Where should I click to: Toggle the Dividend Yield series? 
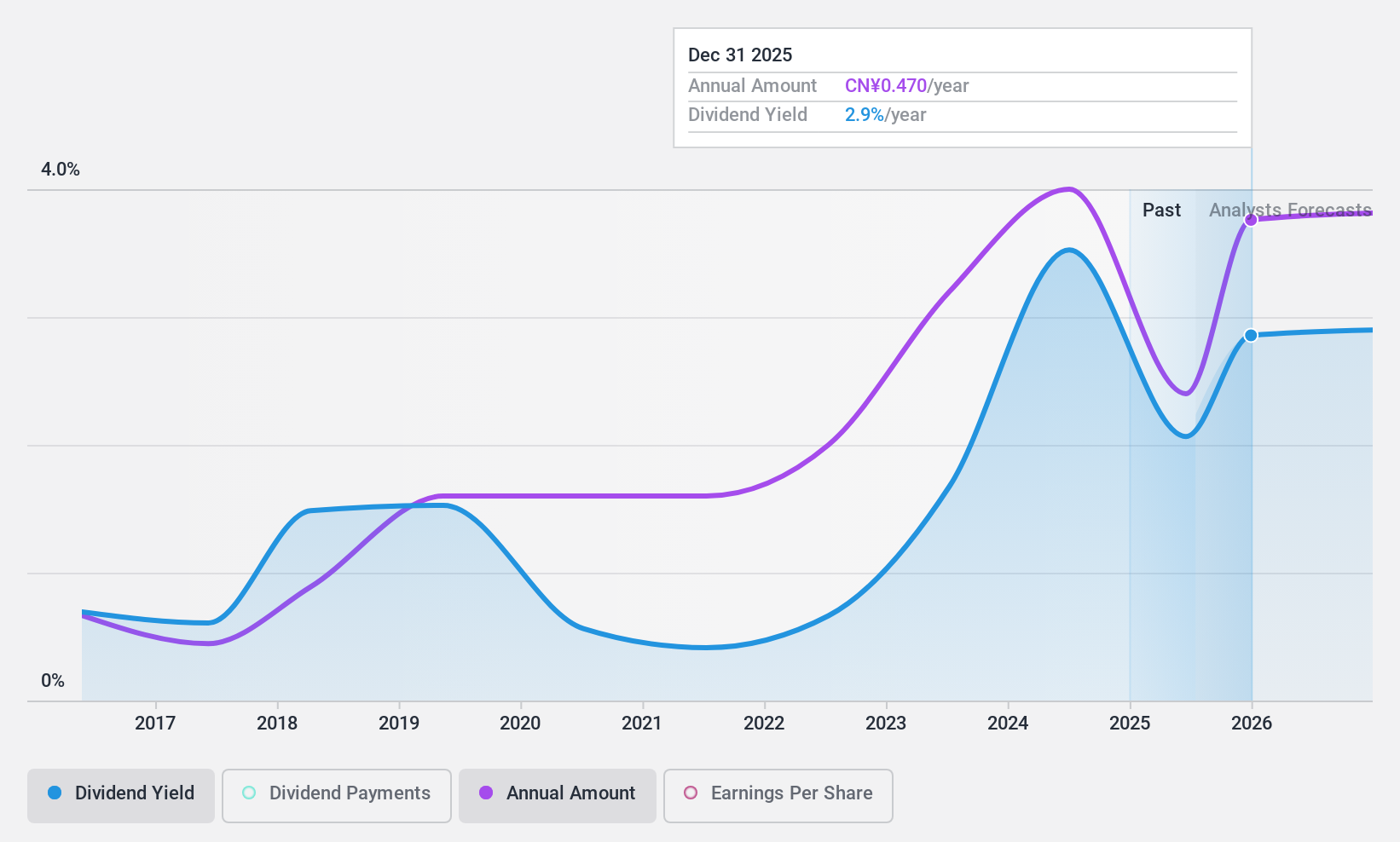121,796
